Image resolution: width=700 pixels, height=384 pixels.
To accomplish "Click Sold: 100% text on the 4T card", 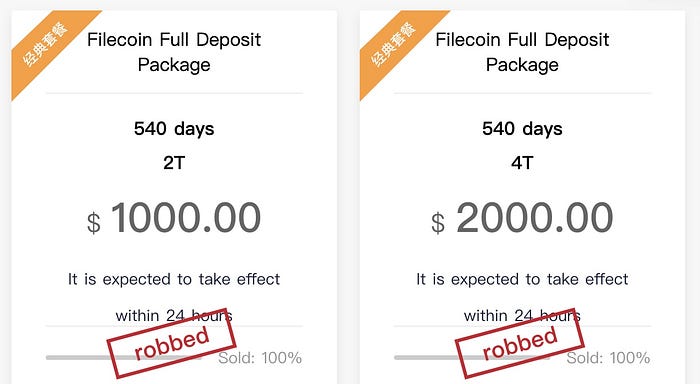I will (x=608, y=358).
